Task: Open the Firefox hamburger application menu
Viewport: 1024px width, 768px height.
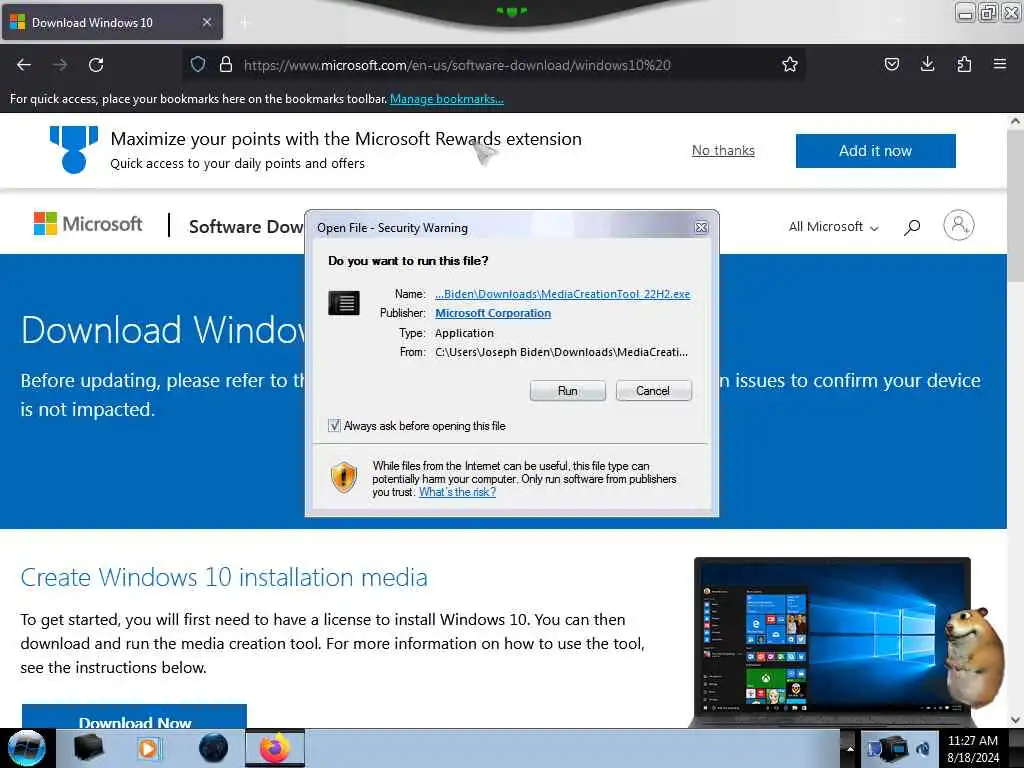Action: tap(1000, 64)
